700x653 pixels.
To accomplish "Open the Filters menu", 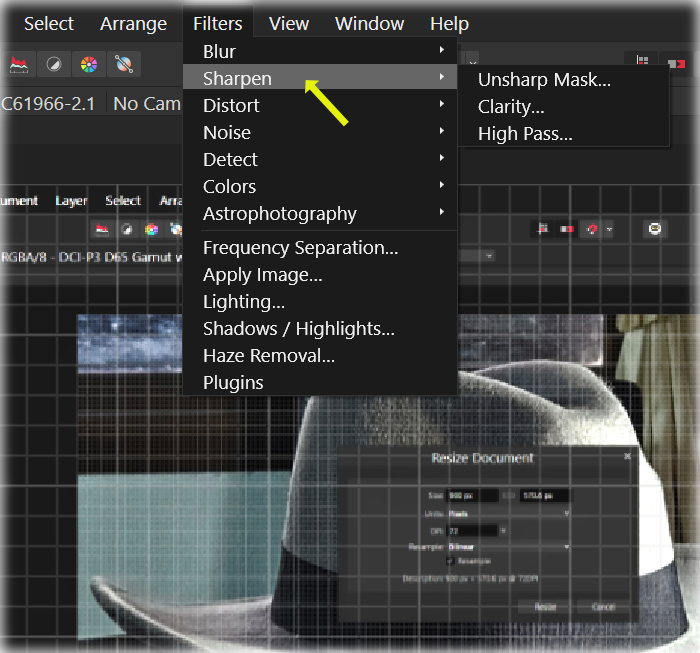I will coord(218,24).
